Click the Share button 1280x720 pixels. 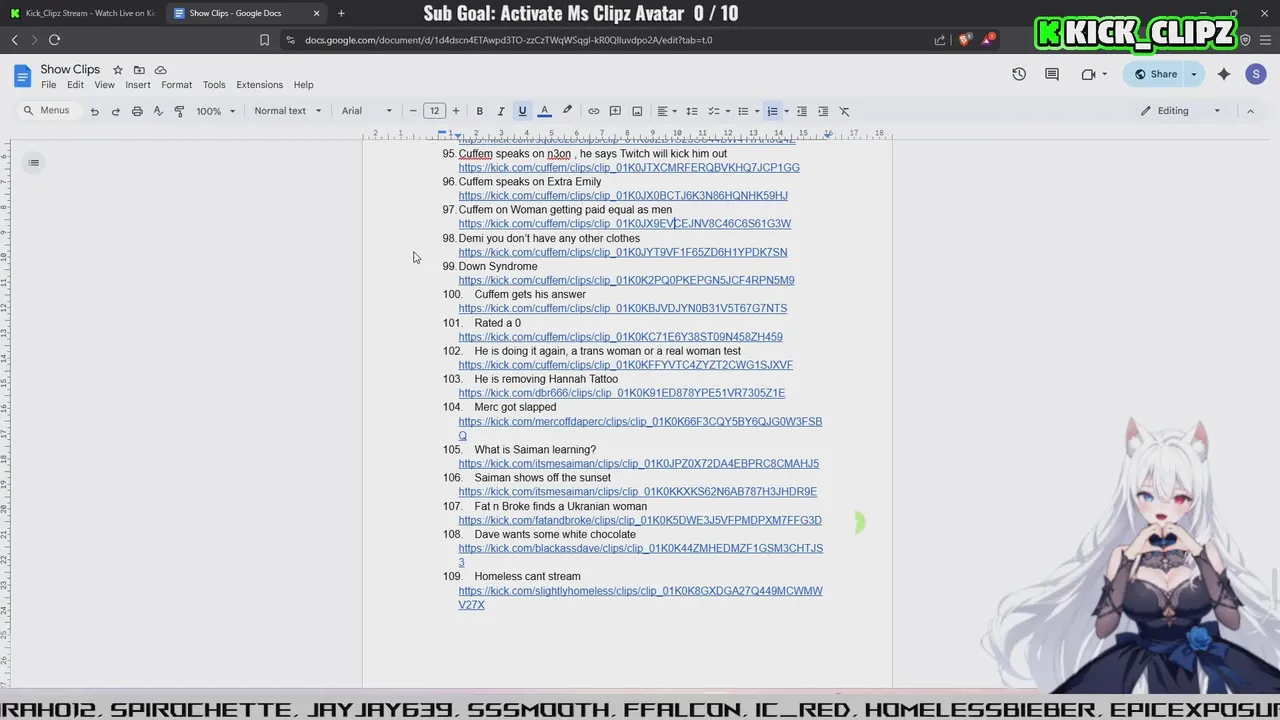click(1155, 74)
